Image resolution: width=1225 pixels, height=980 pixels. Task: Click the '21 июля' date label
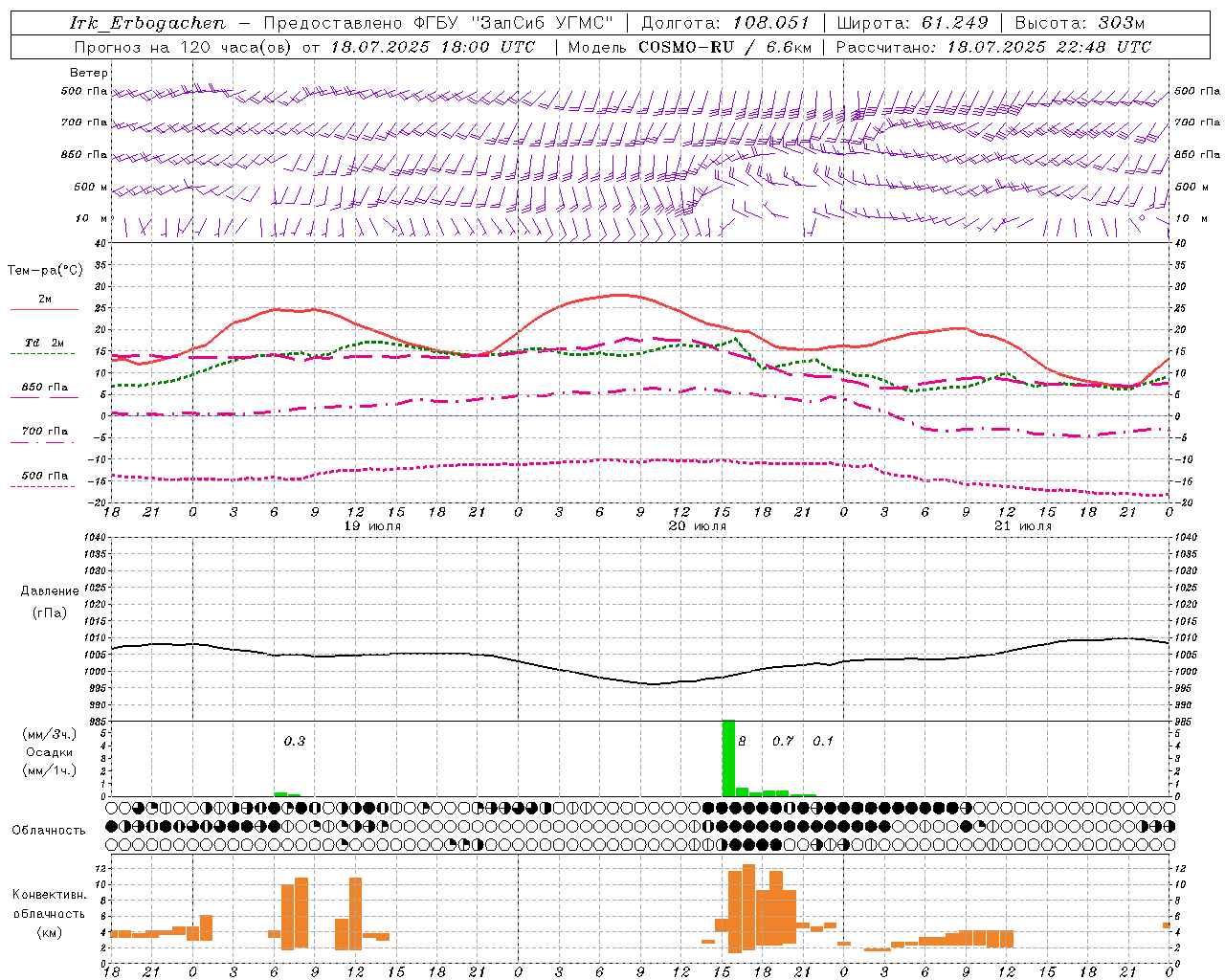point(1023,526)
